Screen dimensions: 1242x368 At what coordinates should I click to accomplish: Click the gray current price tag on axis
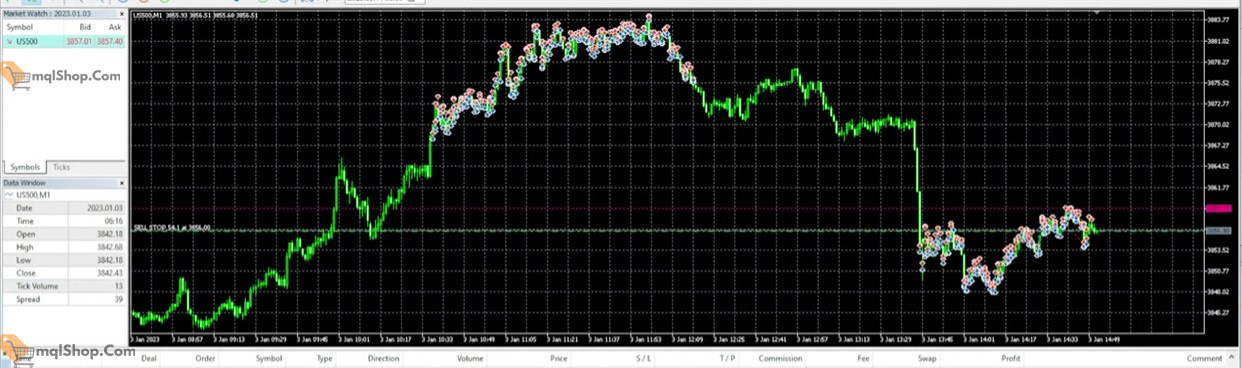(1218, 230)
